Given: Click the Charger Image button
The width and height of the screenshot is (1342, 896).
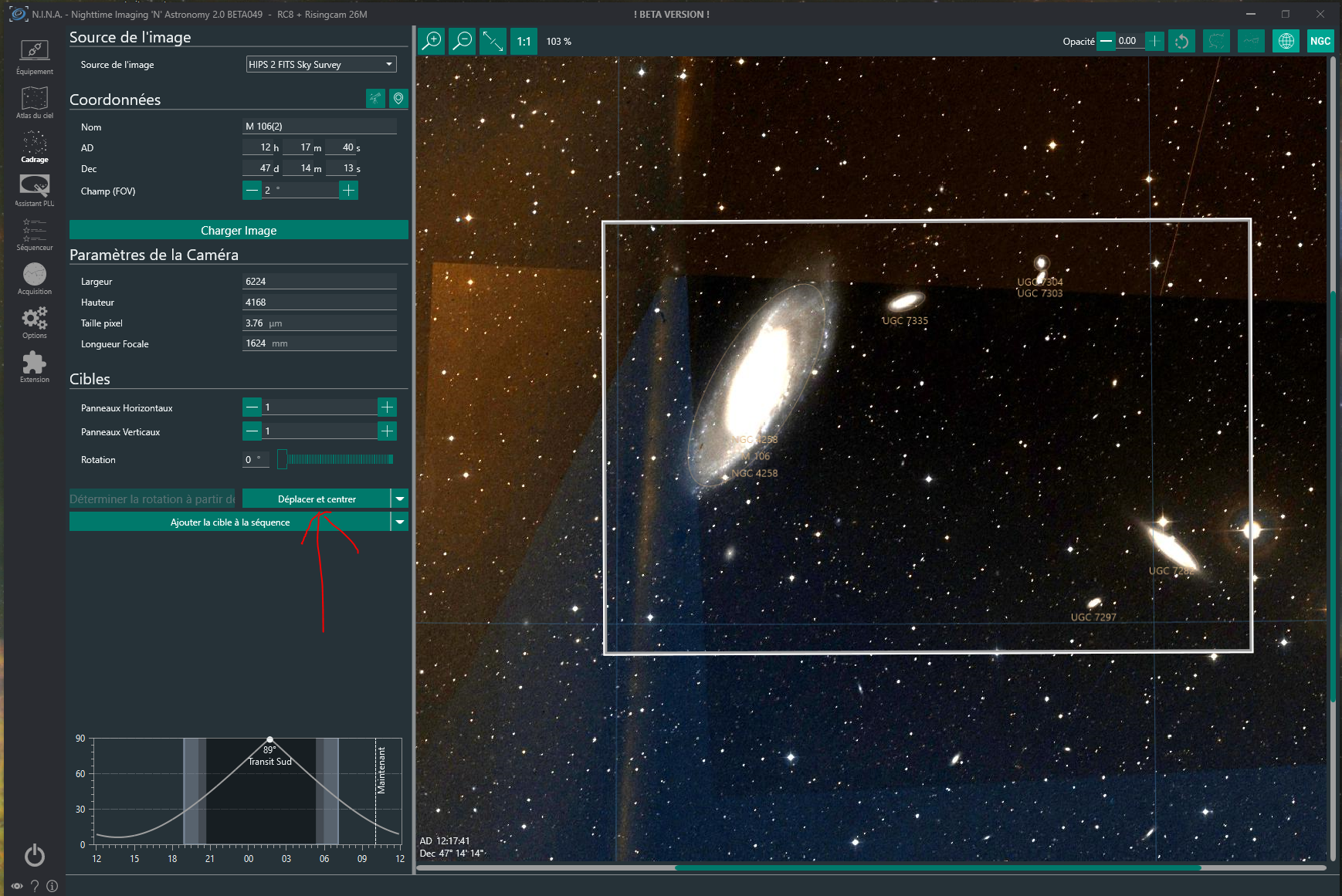Looking at the screenshot, I should click(239, 230).
